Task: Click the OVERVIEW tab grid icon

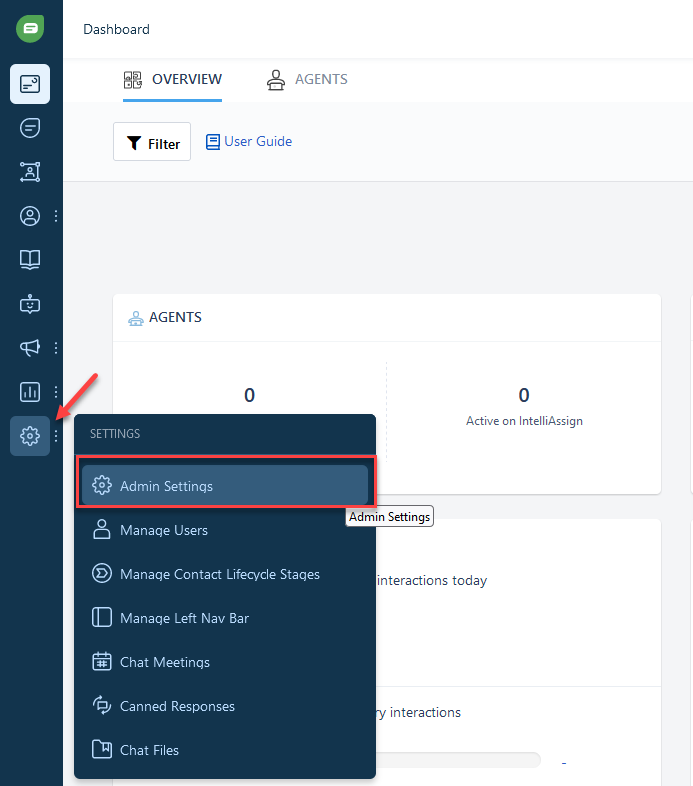Action: coord(133,80)
